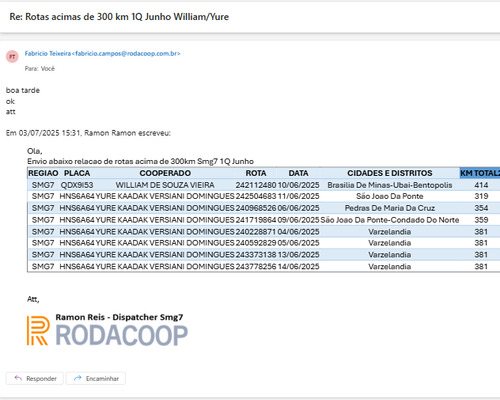Viewport: 500px width, 400px height.
Task: Click date 04/06/2025 cell
Action: click(x=298, y=232)
